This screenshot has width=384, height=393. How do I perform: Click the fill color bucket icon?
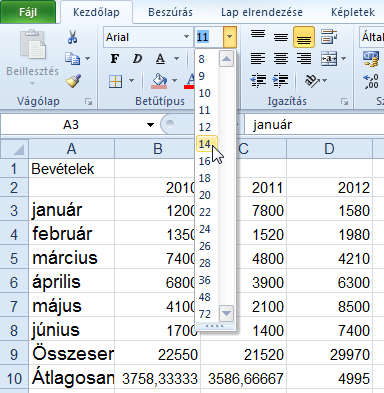coord(159,81)
